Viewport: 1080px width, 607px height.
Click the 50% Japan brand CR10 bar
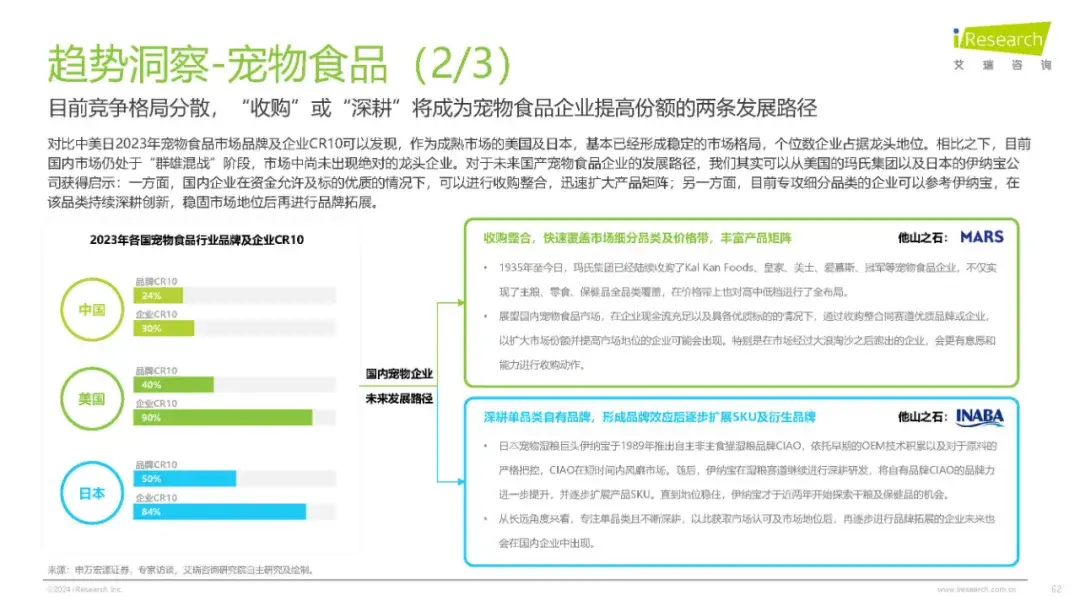click(x=184, y=479)
